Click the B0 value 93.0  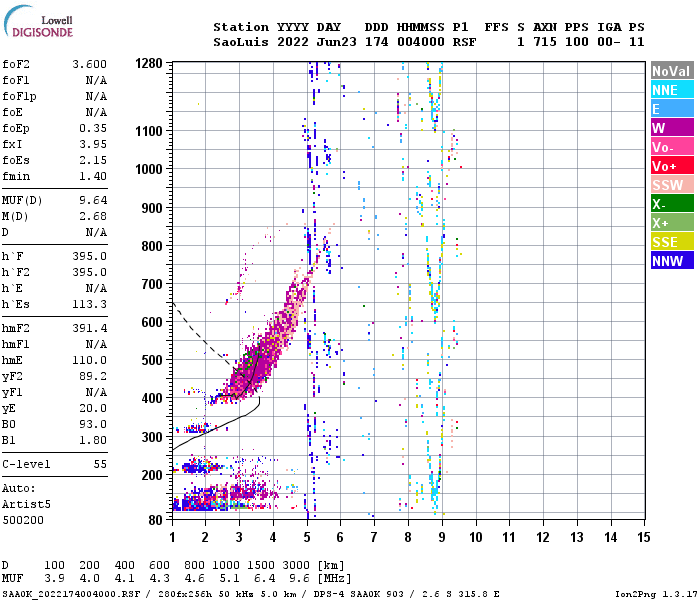click(93, 424)
